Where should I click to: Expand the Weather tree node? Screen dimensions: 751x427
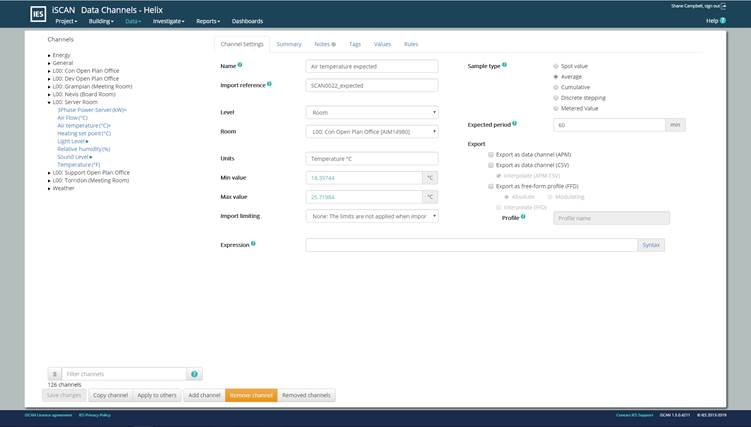point(49,189)
